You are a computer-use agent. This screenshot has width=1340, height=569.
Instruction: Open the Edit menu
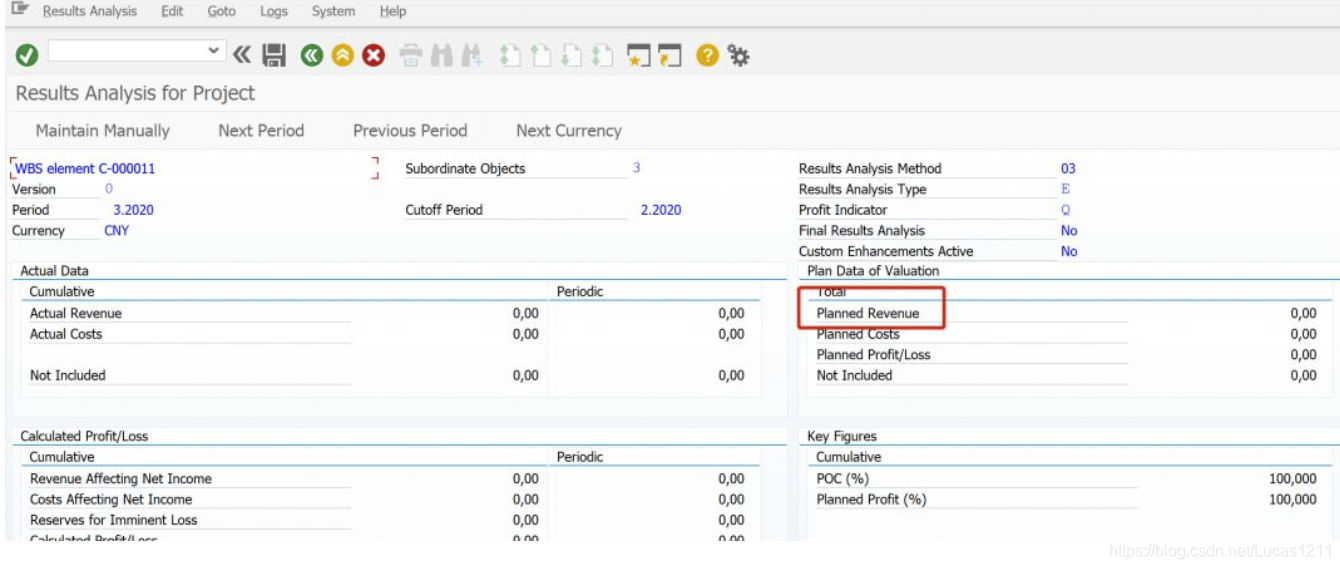172,11
